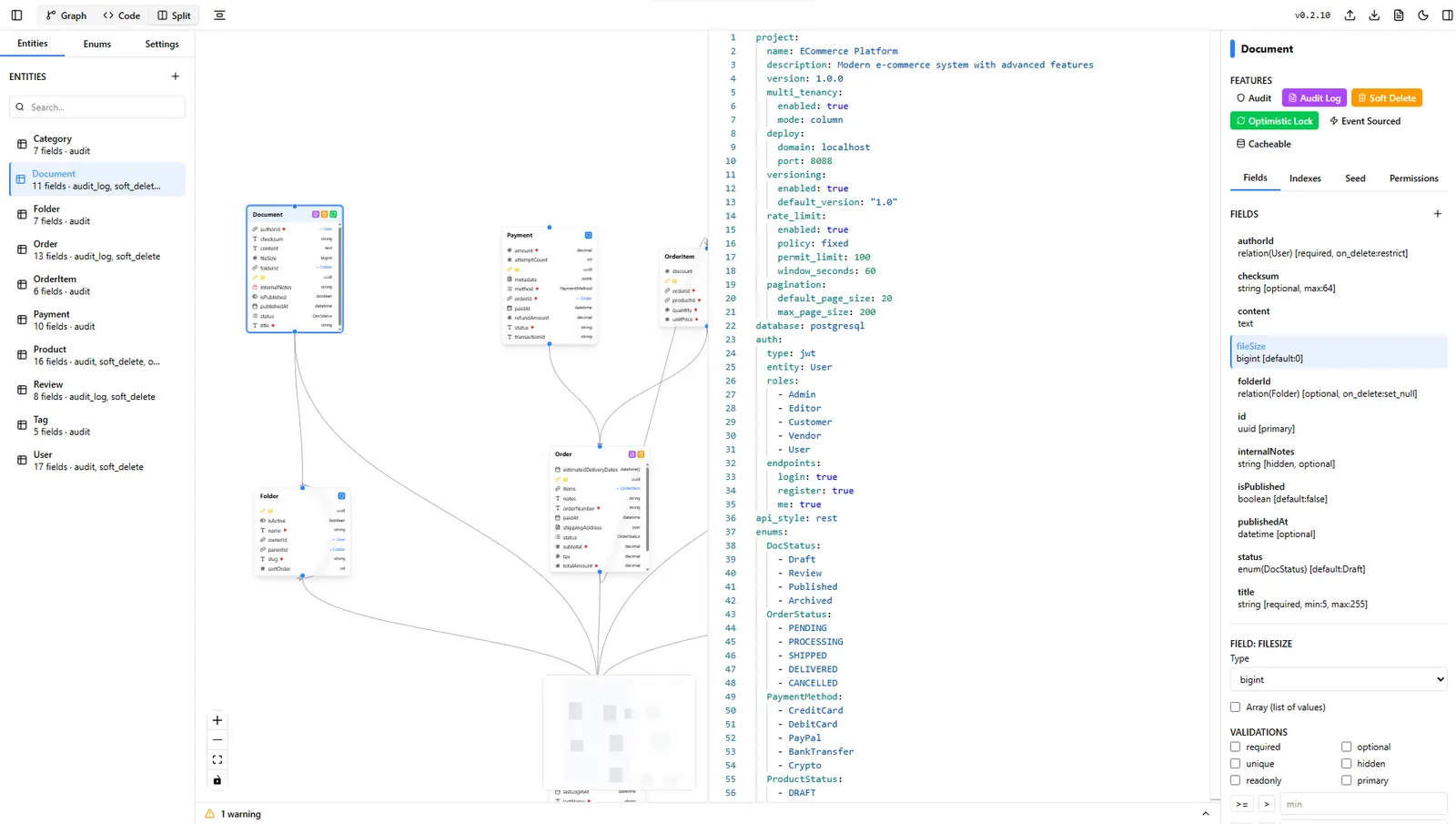
Task: Check the hidden validation checkbox
Action: pyautogui.click(x=1347, y=764)
